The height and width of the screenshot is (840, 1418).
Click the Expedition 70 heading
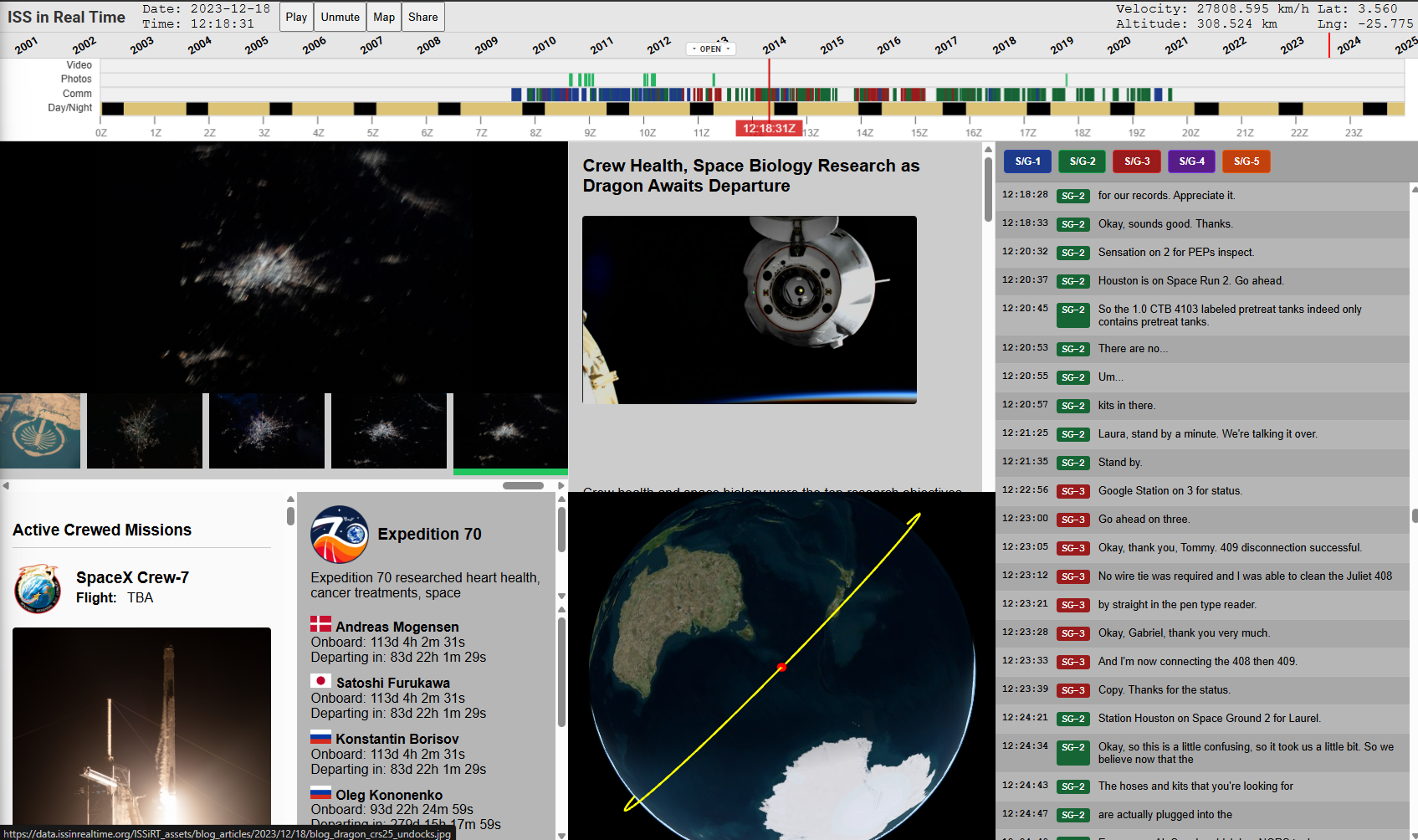(429, 534)
